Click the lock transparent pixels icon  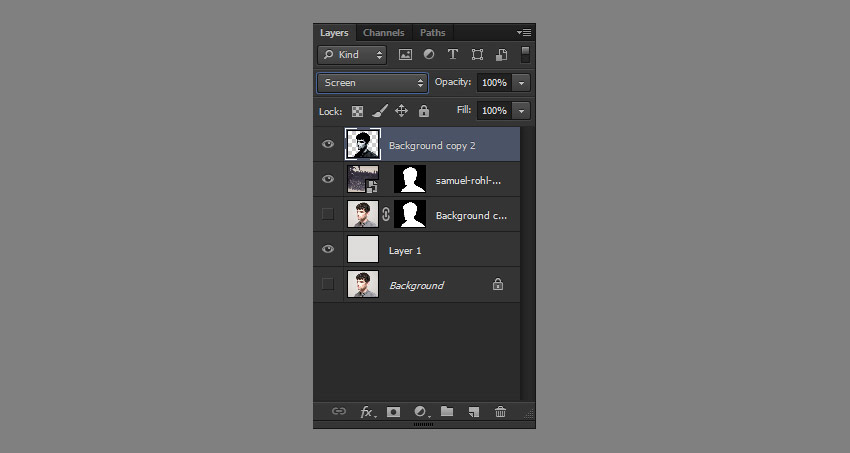click(357, 111)
